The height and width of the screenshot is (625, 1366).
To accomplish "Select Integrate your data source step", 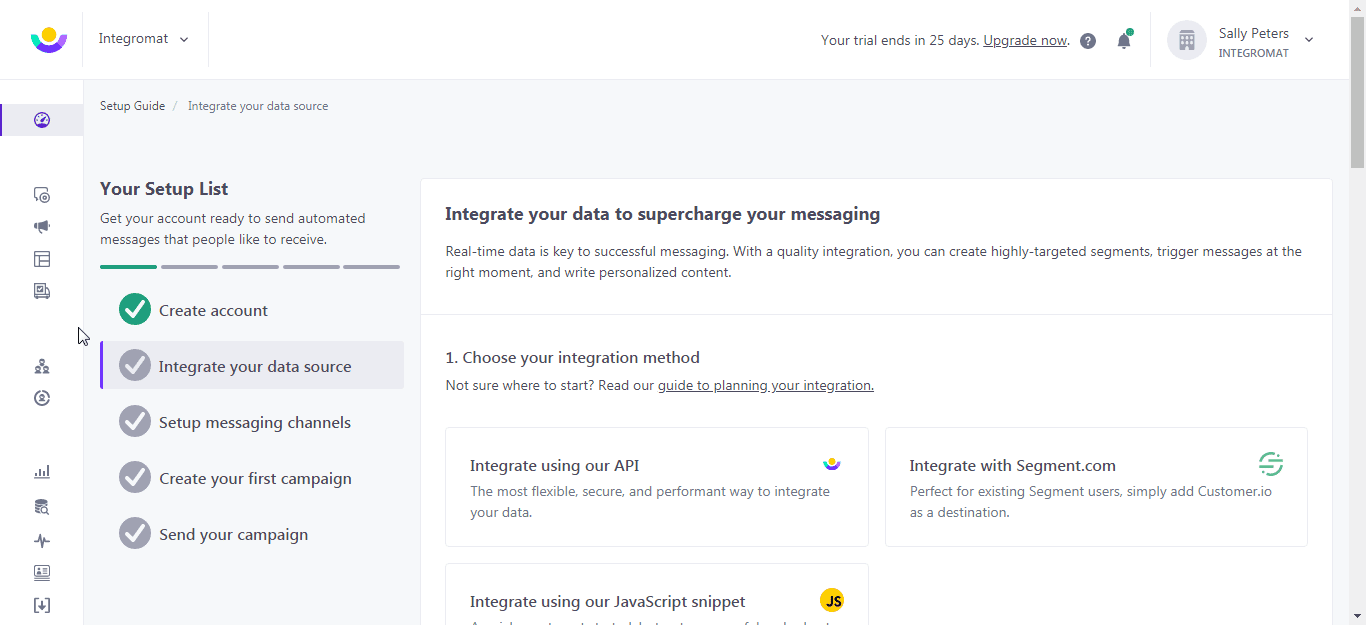I will tap(252, 365).
